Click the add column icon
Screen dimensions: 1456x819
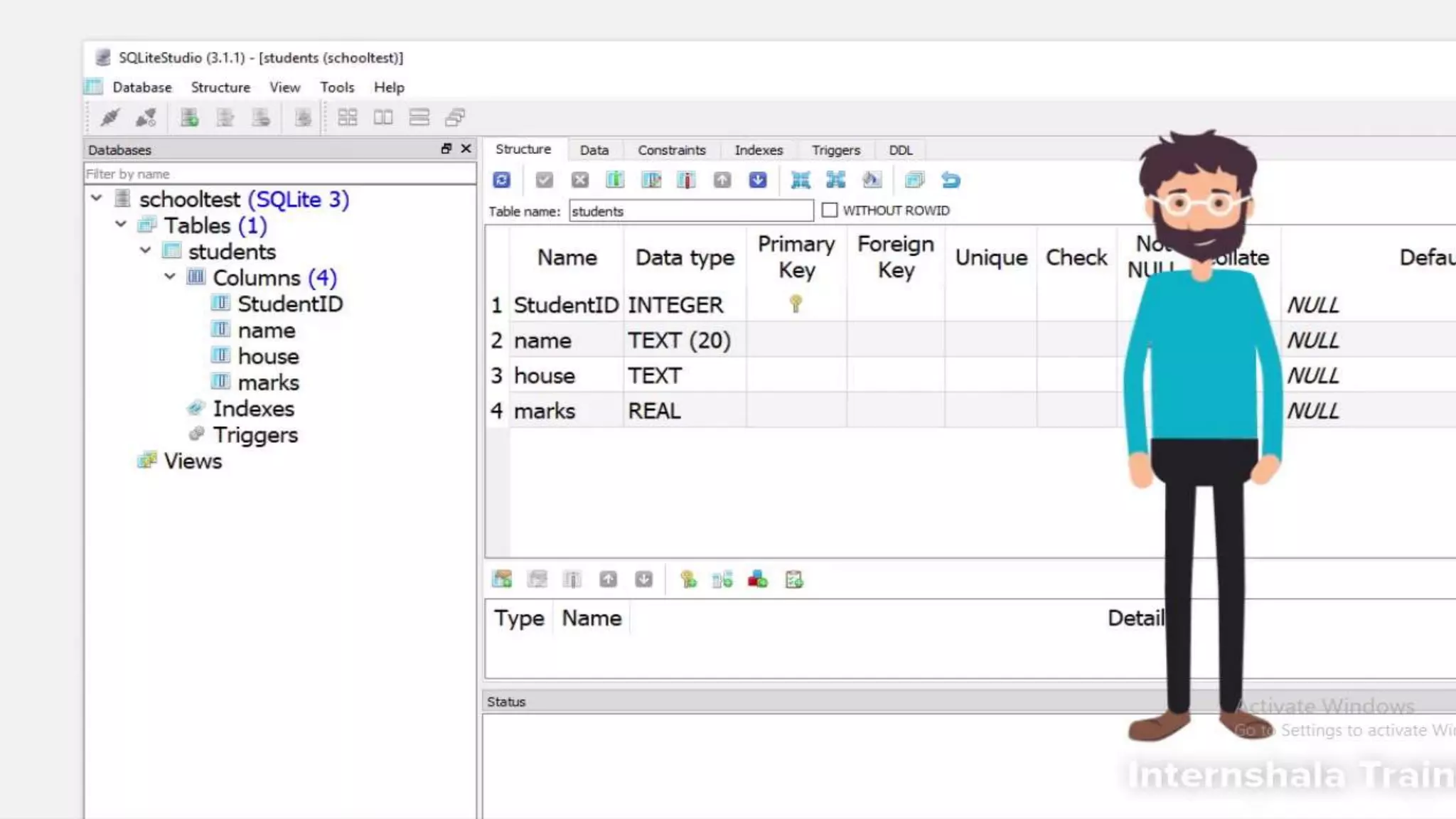615,180
